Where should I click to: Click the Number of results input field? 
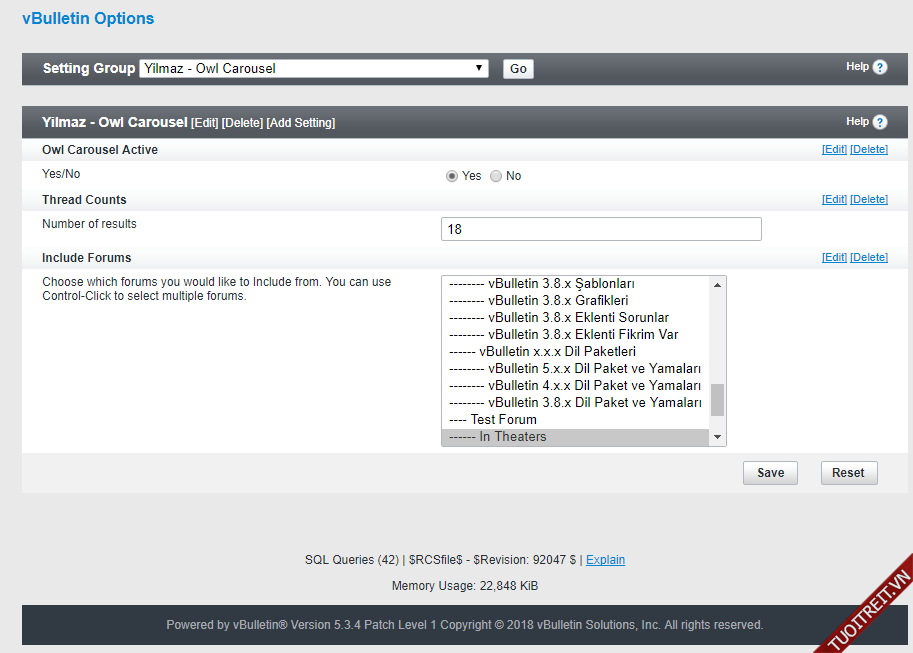601,229
